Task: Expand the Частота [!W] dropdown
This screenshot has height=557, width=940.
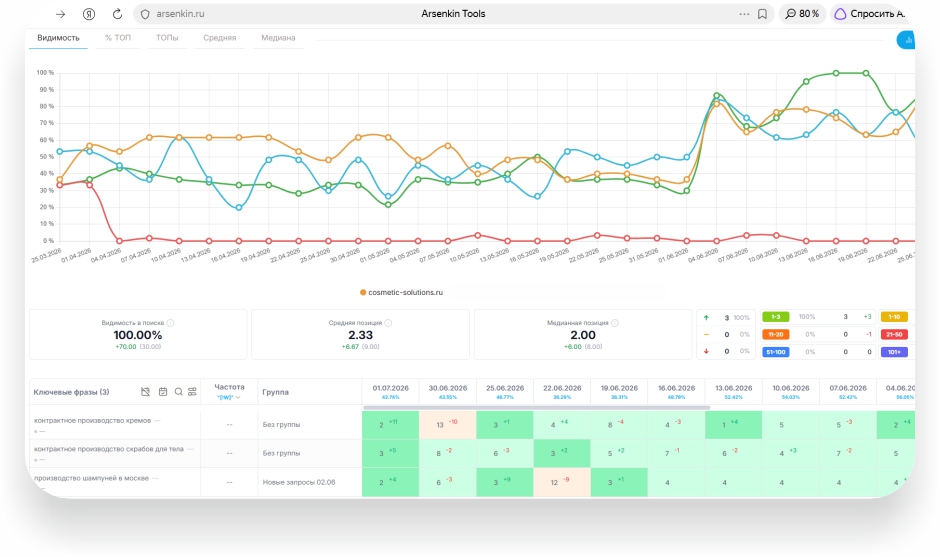Action: (x=229, y=397)
